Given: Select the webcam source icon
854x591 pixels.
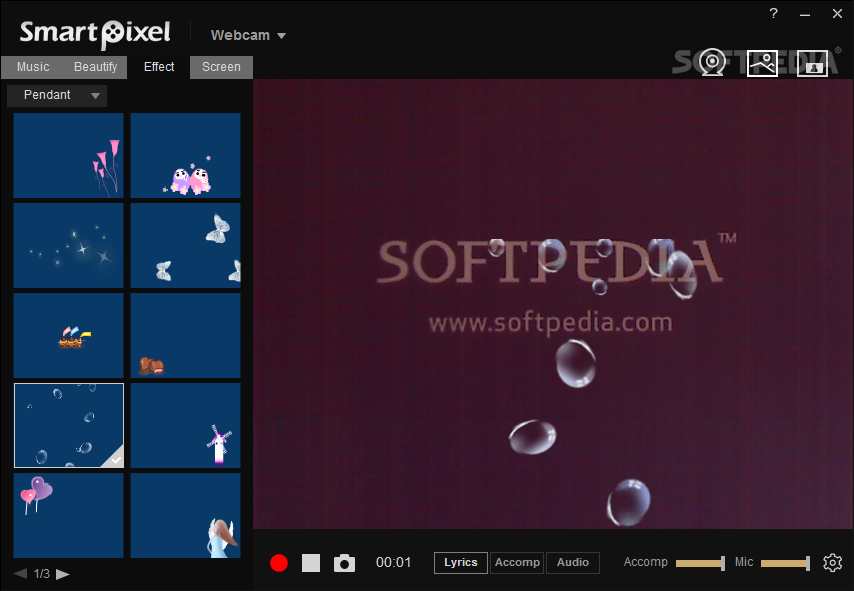Looking at the screenshot, I should (712, 63).
